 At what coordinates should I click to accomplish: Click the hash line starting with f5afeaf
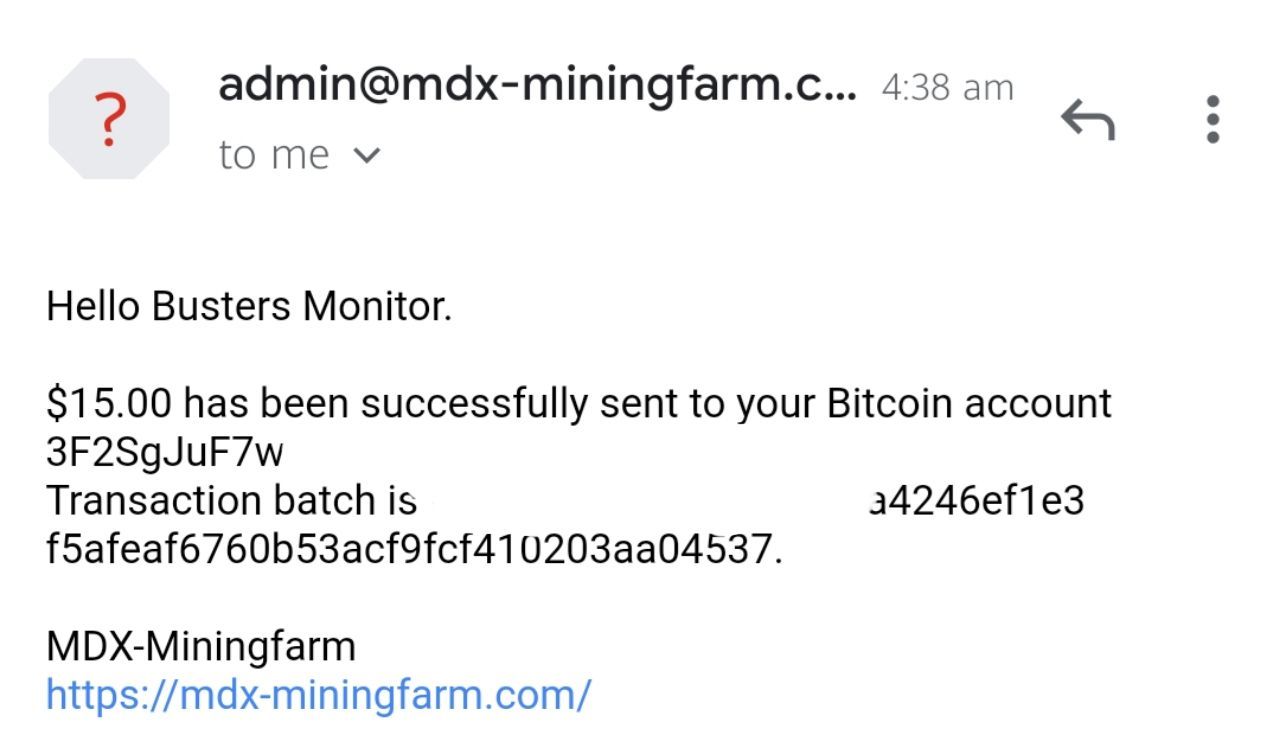(x=414, y=548)
